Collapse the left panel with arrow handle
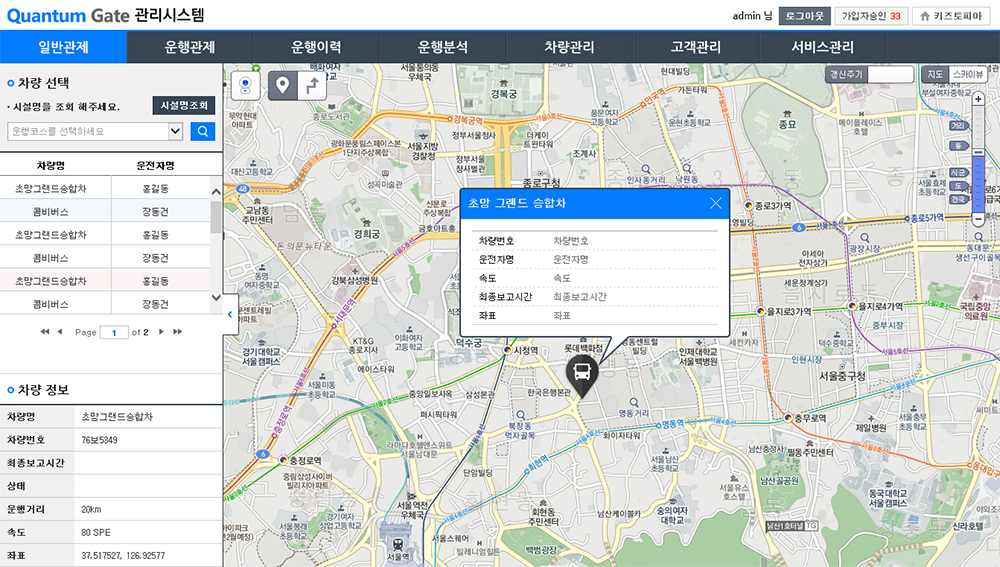This screenshot has height=567, width=1000. (x=230, y=314)
